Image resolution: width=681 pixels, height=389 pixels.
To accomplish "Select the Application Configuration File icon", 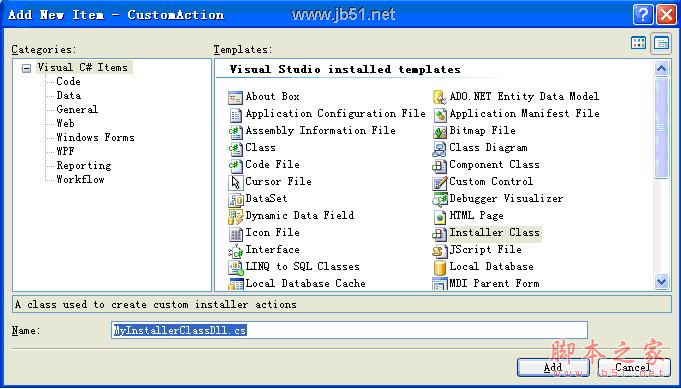I will coord(235,115).
